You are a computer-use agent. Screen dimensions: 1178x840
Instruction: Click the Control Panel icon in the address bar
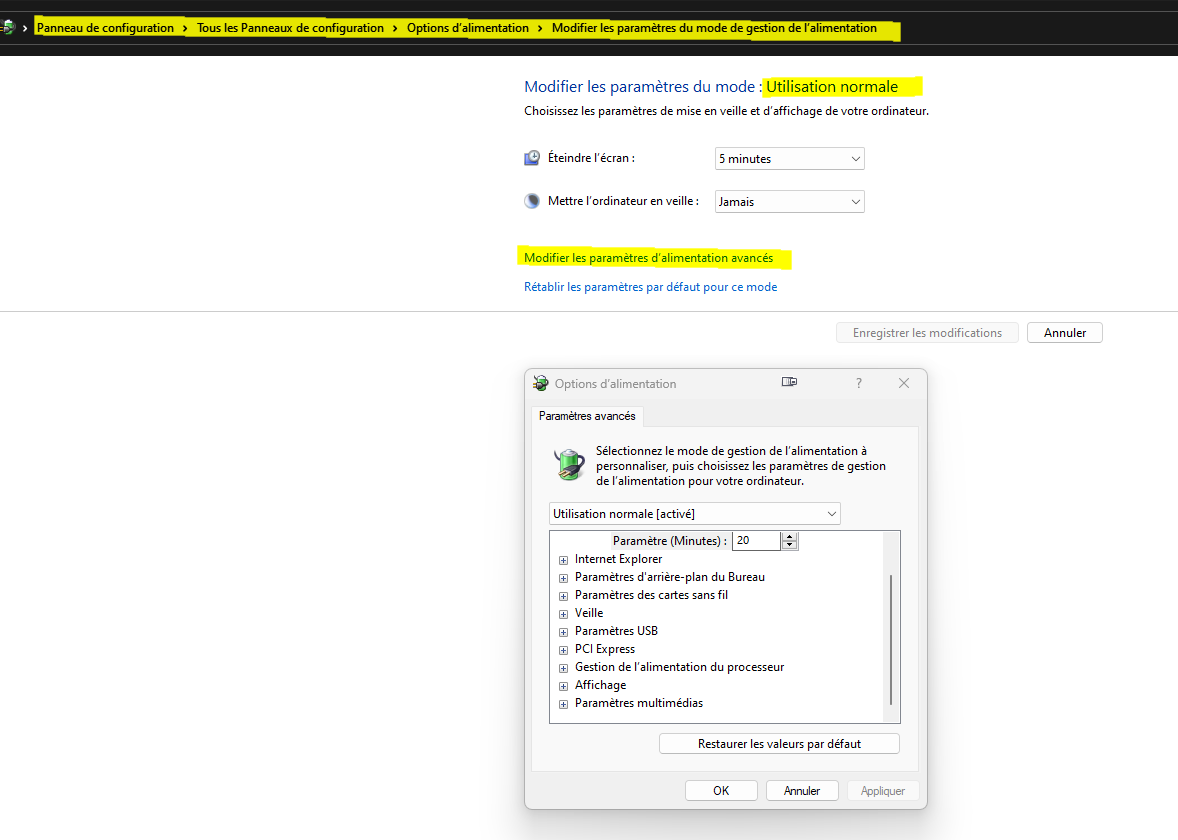tap(8, 28)
